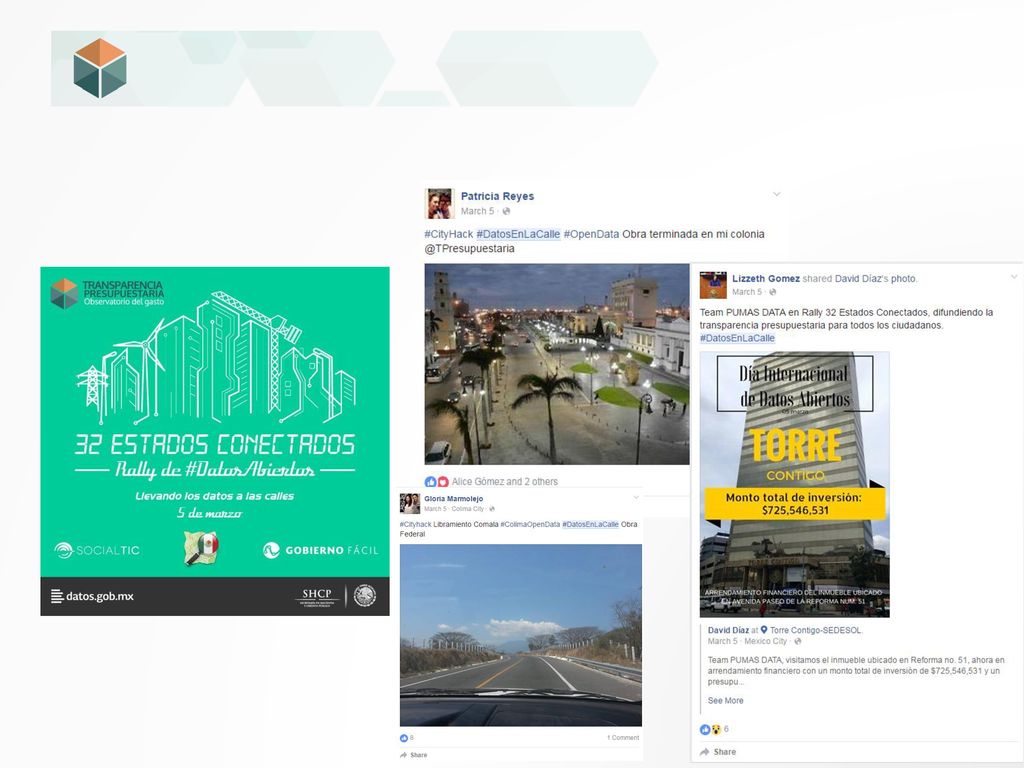Click the like reaction icon under Patricia's photo

[x=430, y=482]
